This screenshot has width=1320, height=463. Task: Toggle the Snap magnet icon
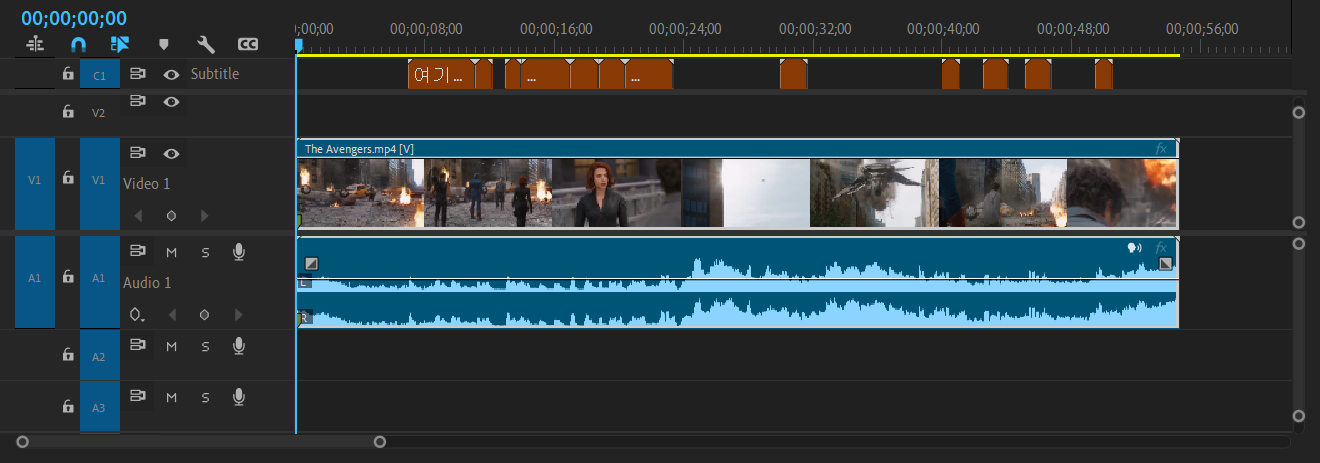point(78,44)
